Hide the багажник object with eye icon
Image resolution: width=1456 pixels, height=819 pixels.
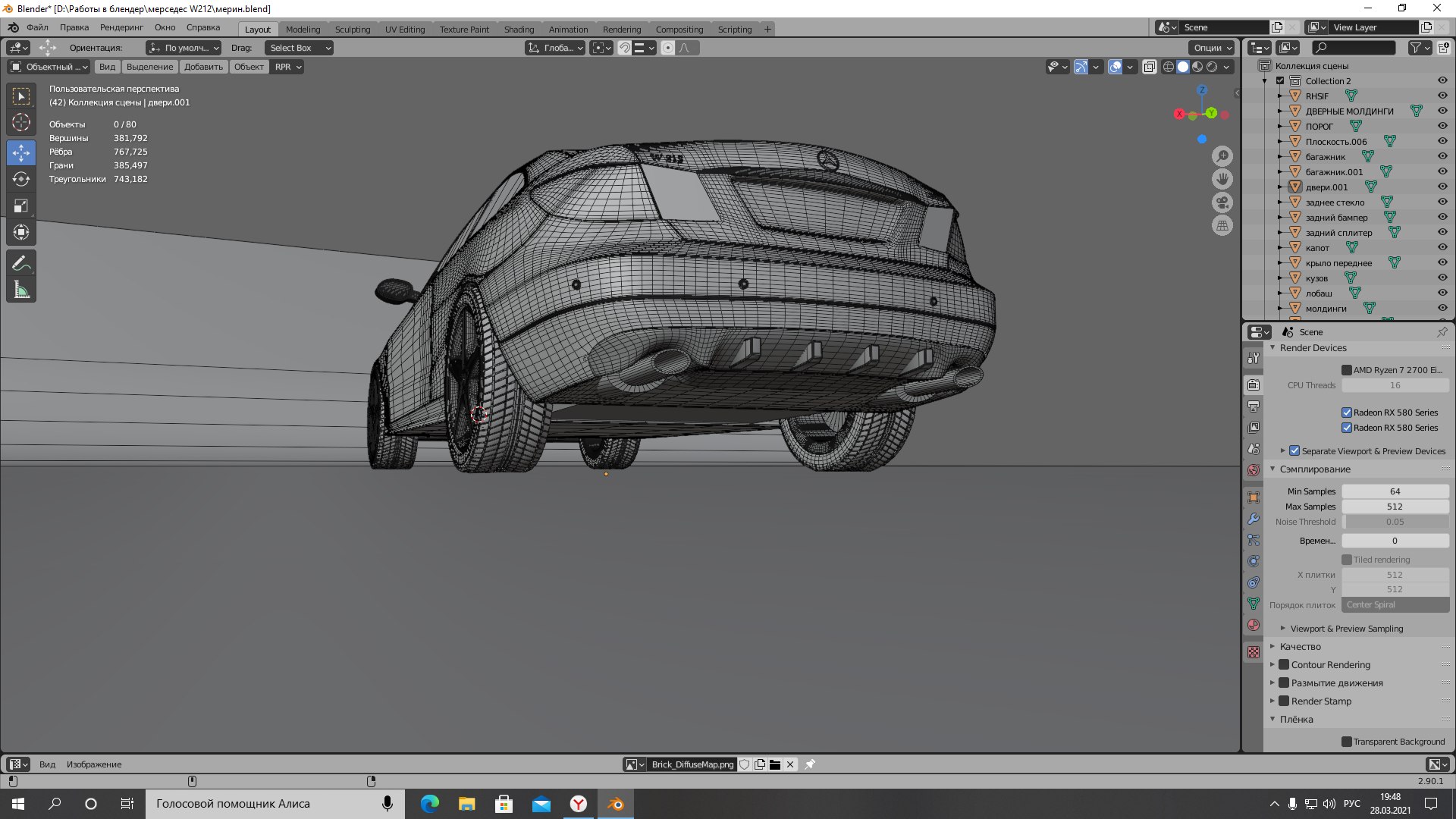pyautogui.click(x=1442, y=156)
